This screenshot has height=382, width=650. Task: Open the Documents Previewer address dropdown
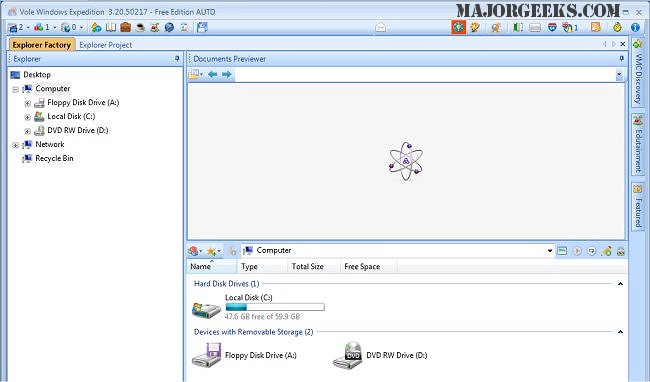click(x=619, y=75)
